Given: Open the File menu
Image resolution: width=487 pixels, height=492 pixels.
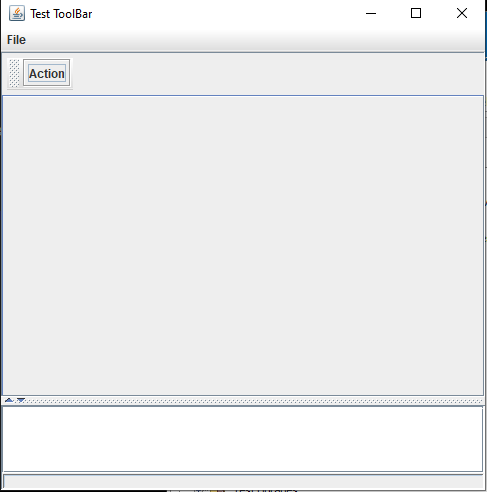Looking at the screenshot, I should pyautogui.click(x=16, y=40).
